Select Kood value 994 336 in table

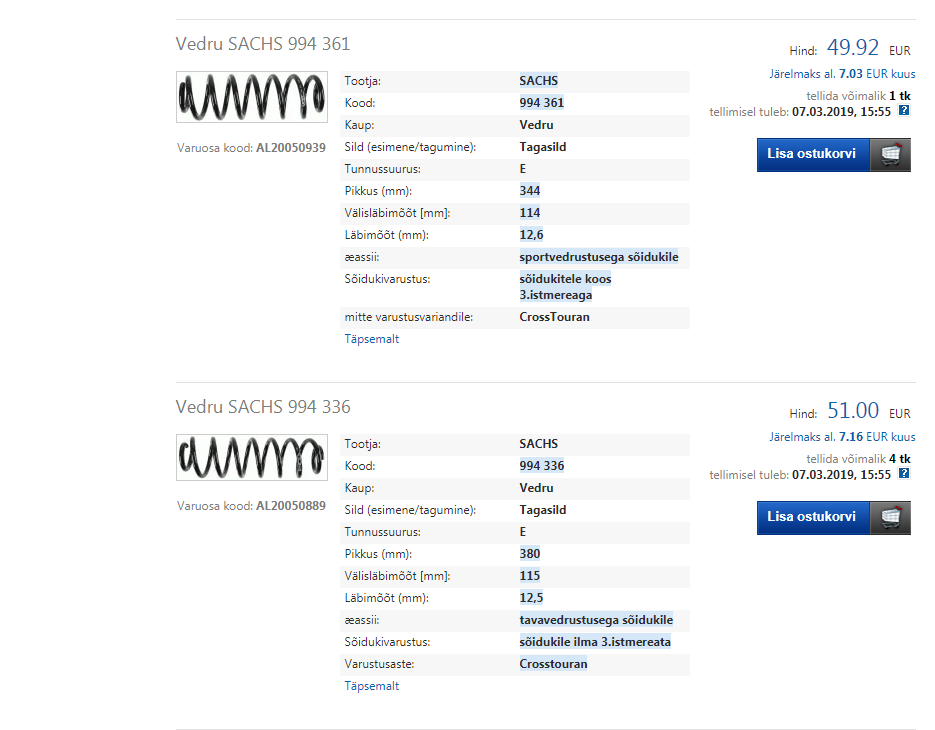coord(543,466)
